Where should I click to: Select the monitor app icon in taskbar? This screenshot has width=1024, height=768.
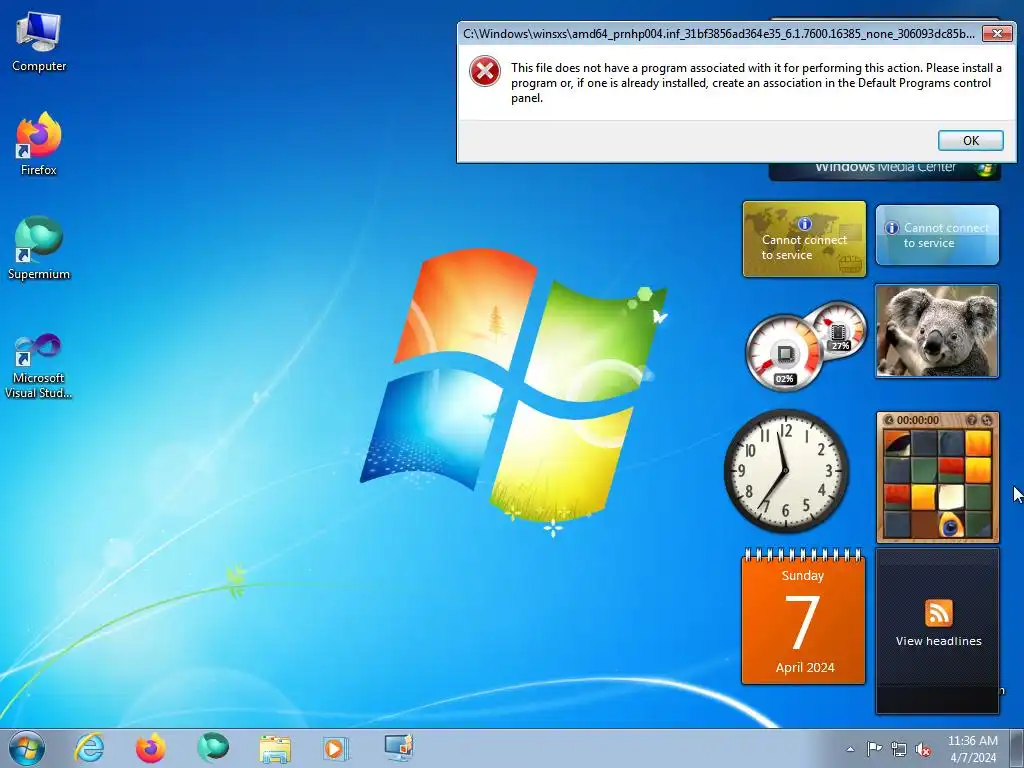tap(398, 748)
